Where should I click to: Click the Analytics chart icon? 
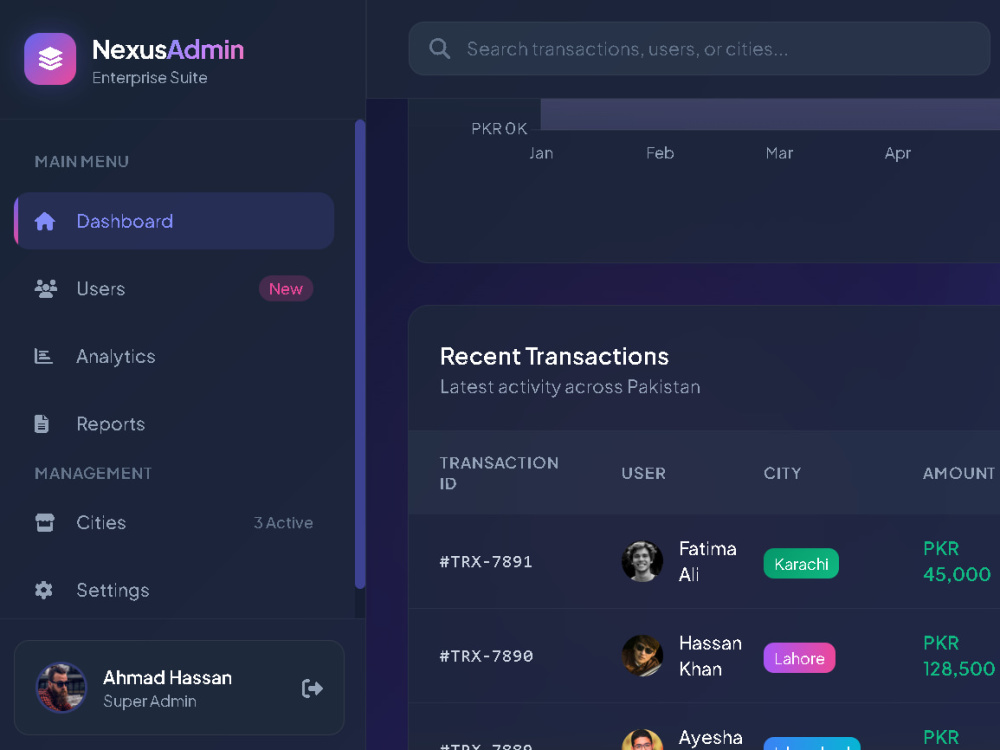coord(43,356)
